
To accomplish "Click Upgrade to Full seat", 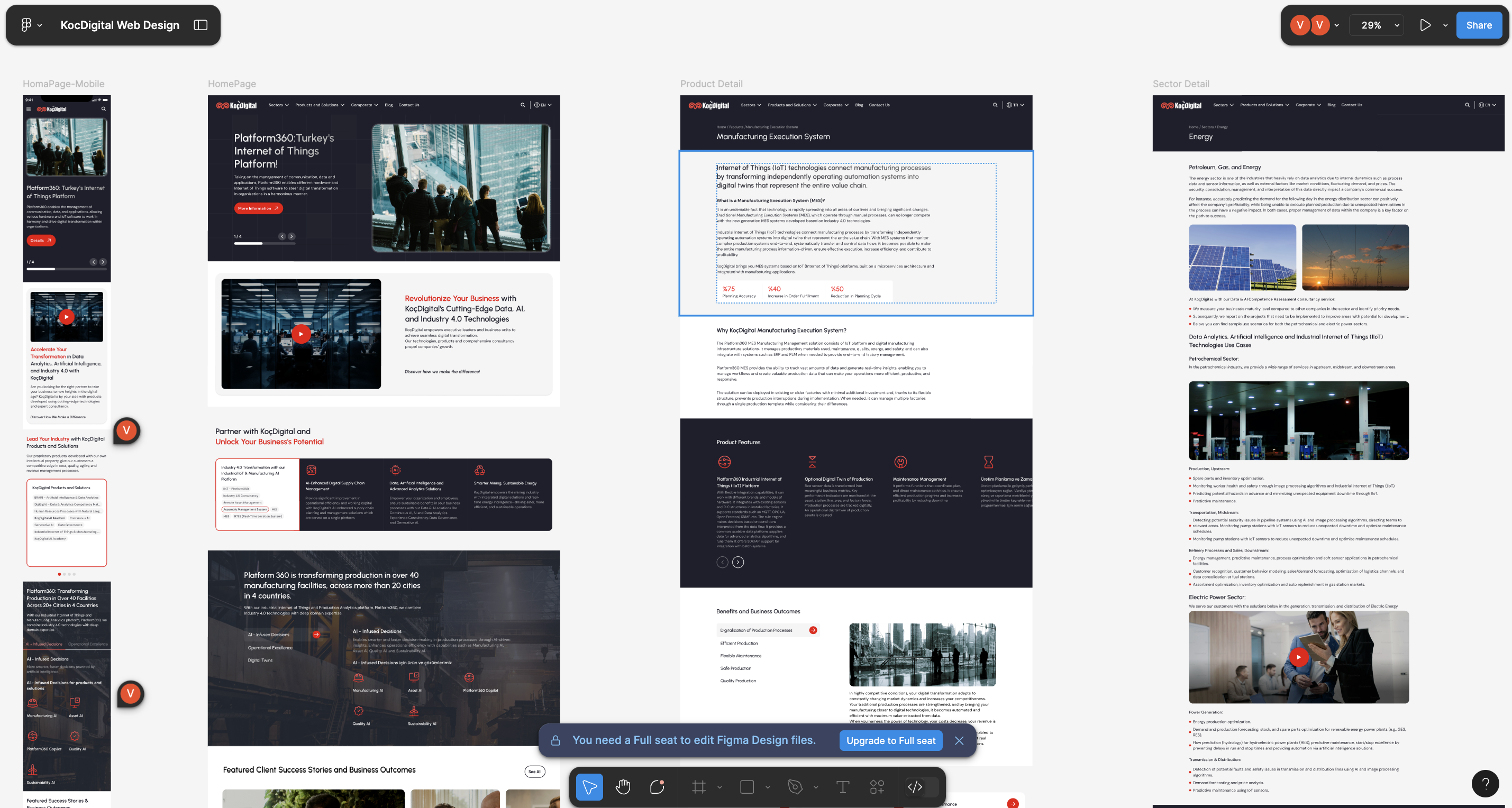I will pyautogui.click(x=890, y=740).
